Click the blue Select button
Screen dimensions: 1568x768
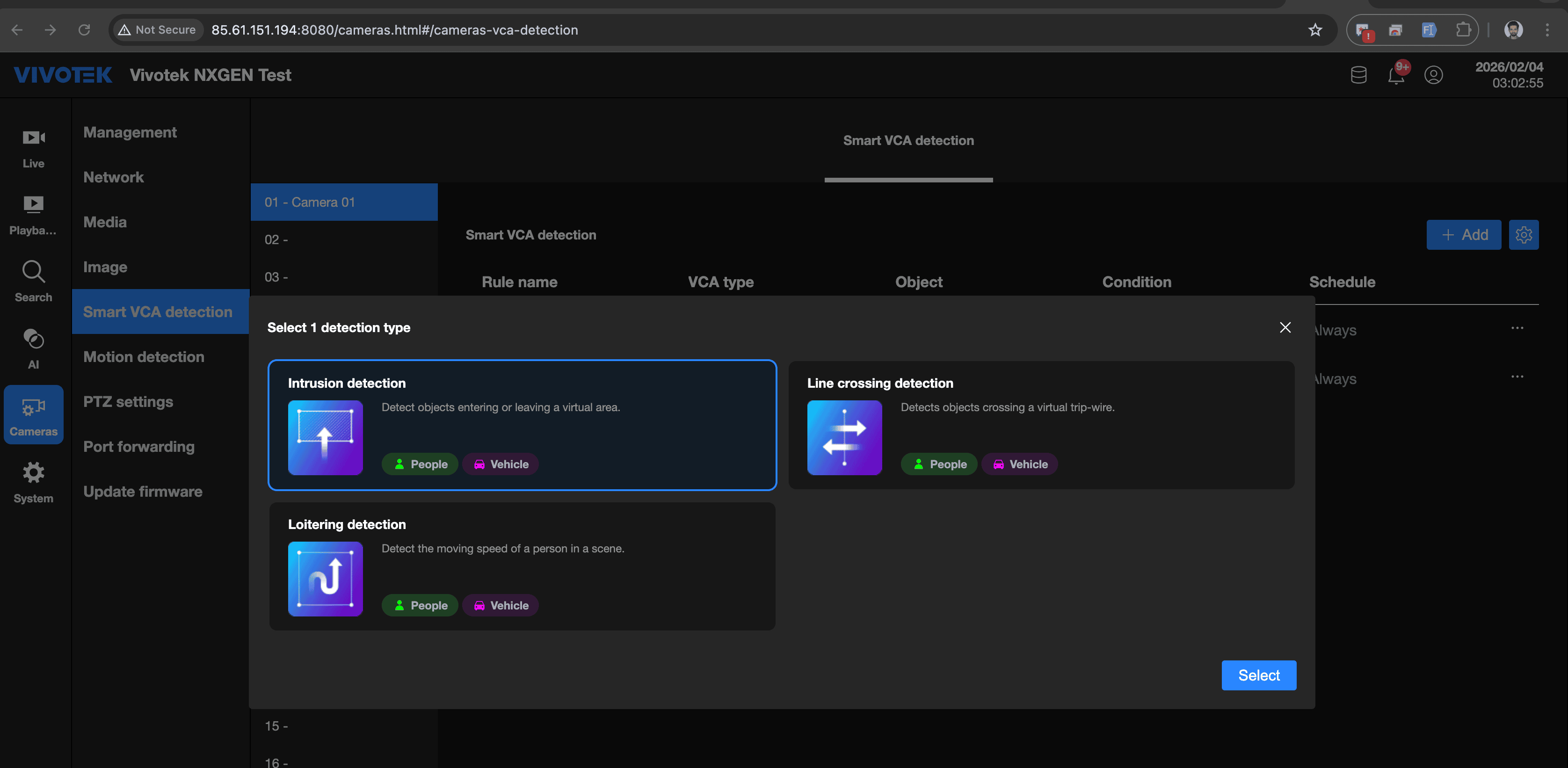click(x=1259, y=675)
